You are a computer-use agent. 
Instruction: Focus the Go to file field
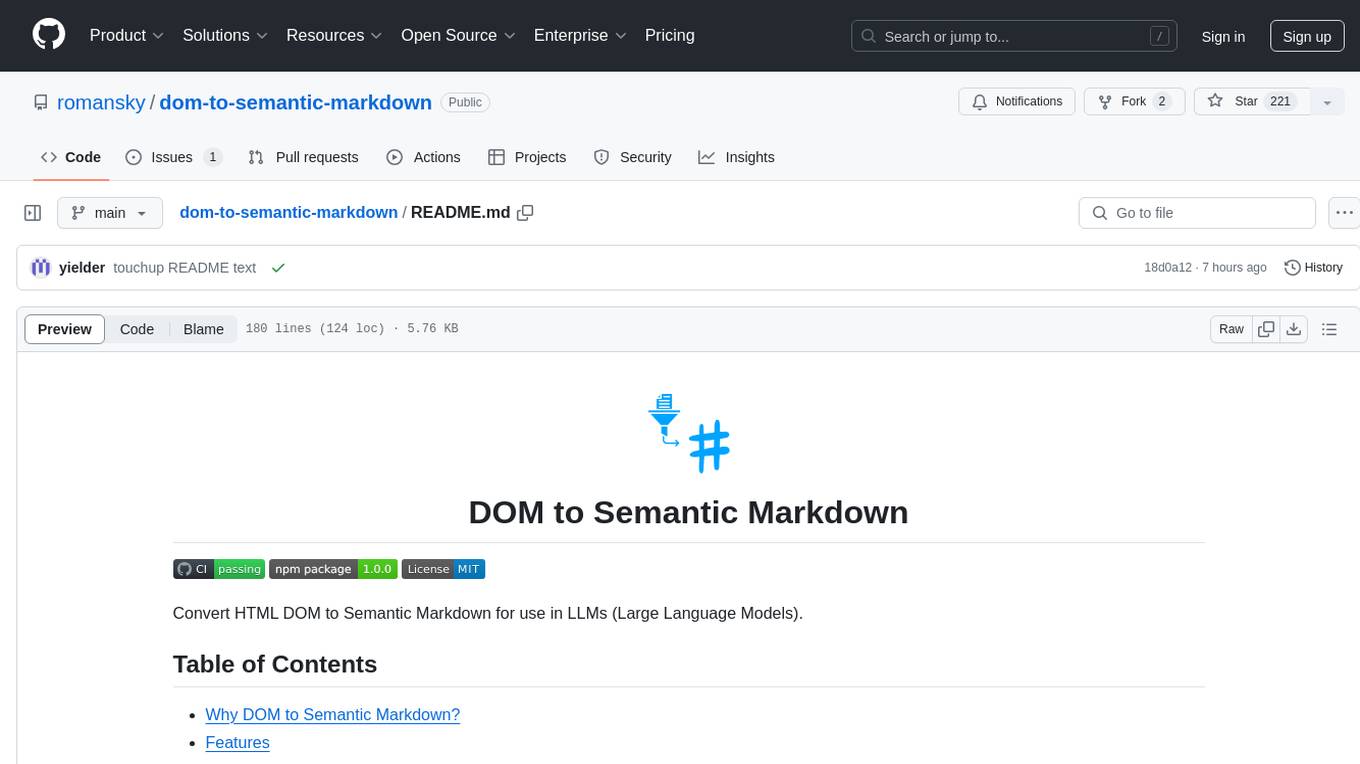tap(1197, 213)
